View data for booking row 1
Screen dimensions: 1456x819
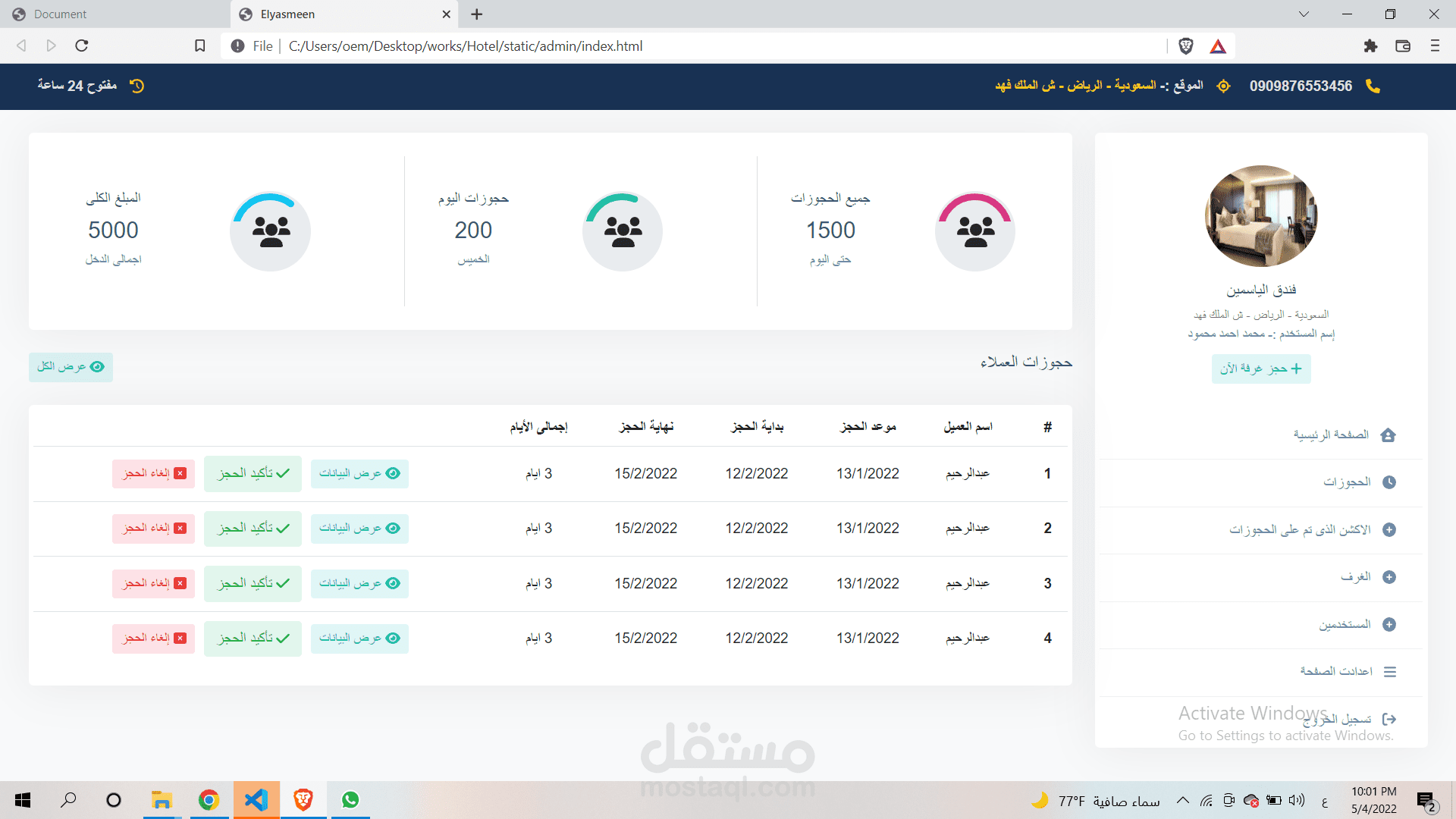point(359,474)
